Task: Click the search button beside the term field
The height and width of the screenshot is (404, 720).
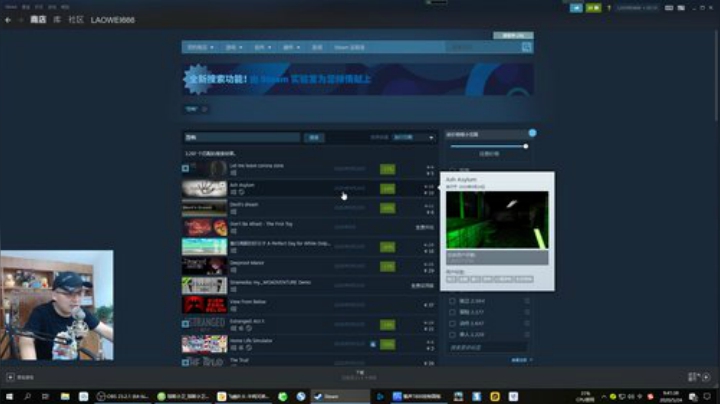Action: (x=314, y=137)
